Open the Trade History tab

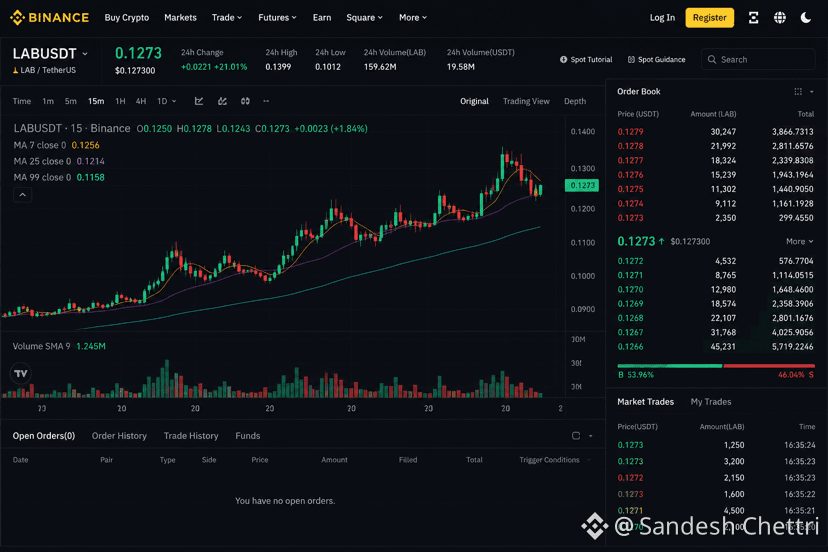pyautogui.click(x=191, y=436)
